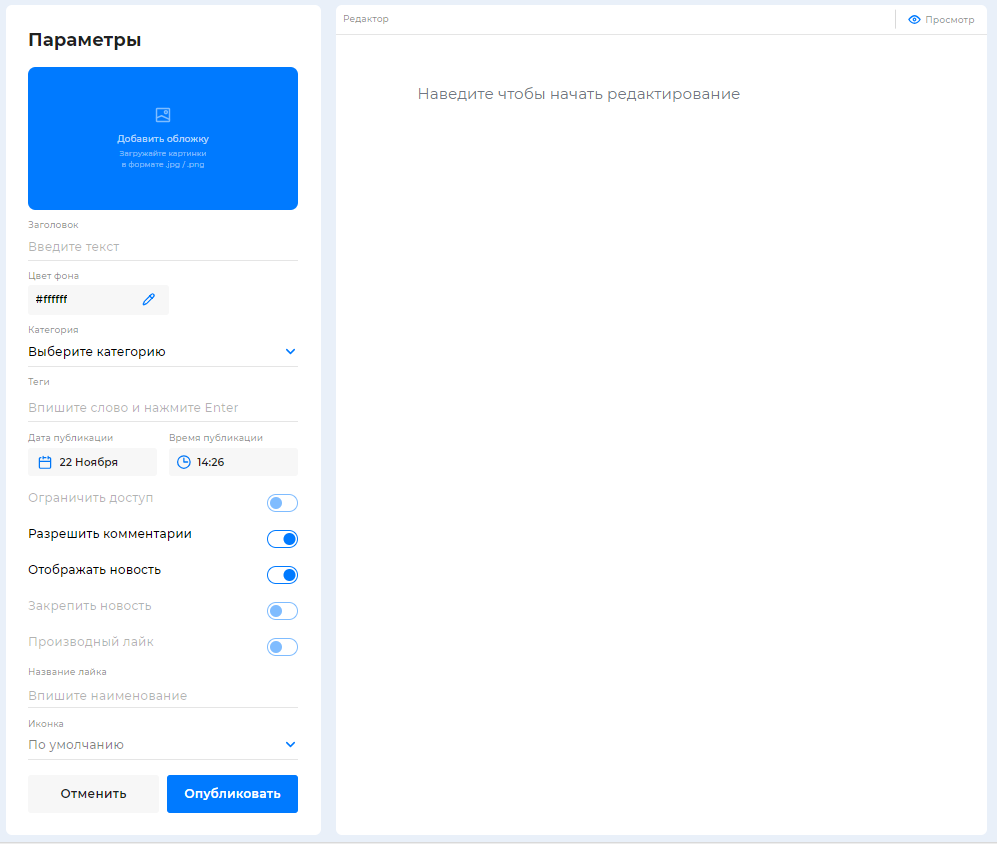Click the Теги input field
This screenshot has width=997, height=844.
click(162, 408)
